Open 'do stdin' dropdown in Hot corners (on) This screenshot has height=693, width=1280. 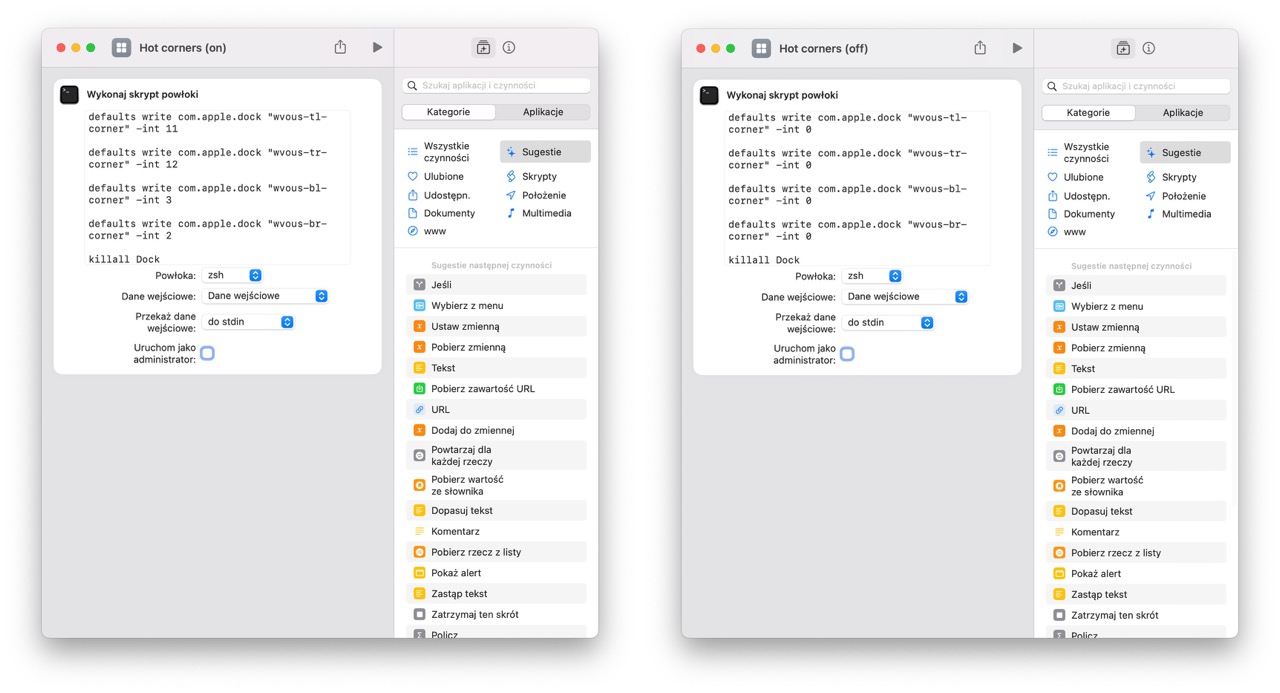point(248,322)
